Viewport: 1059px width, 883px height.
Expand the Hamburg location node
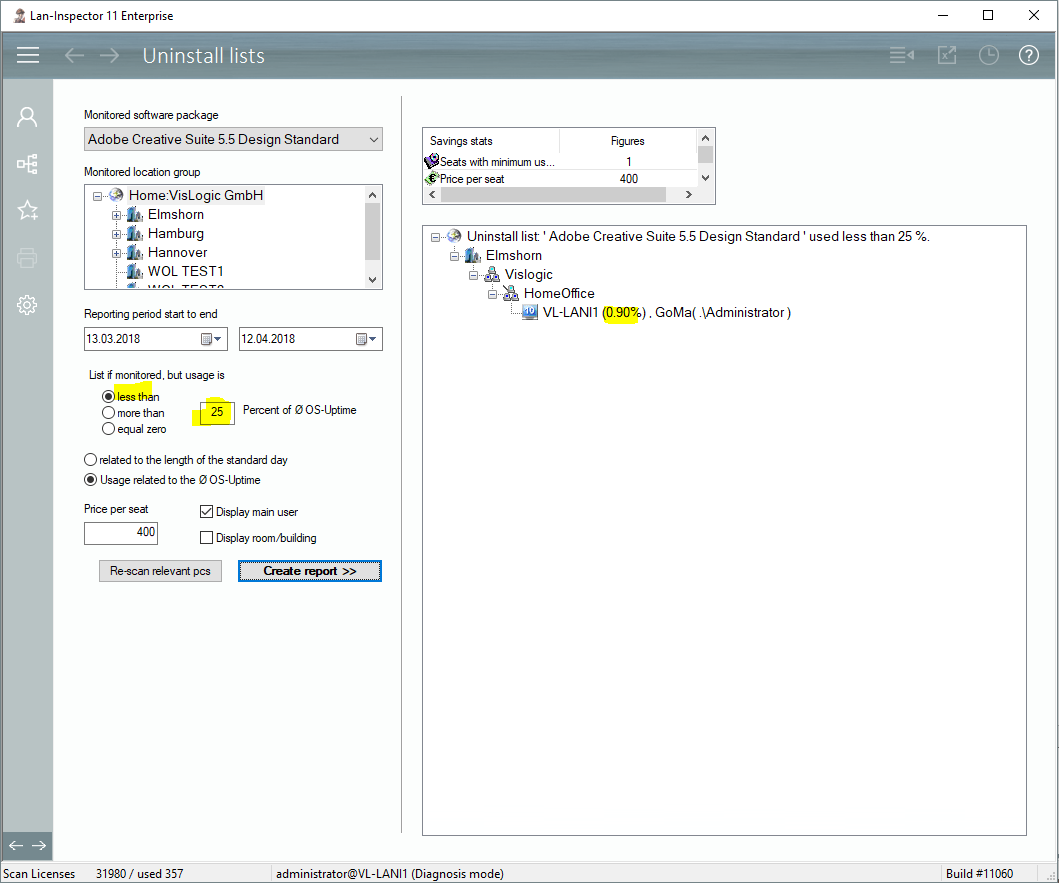click(x=116, y=234)
